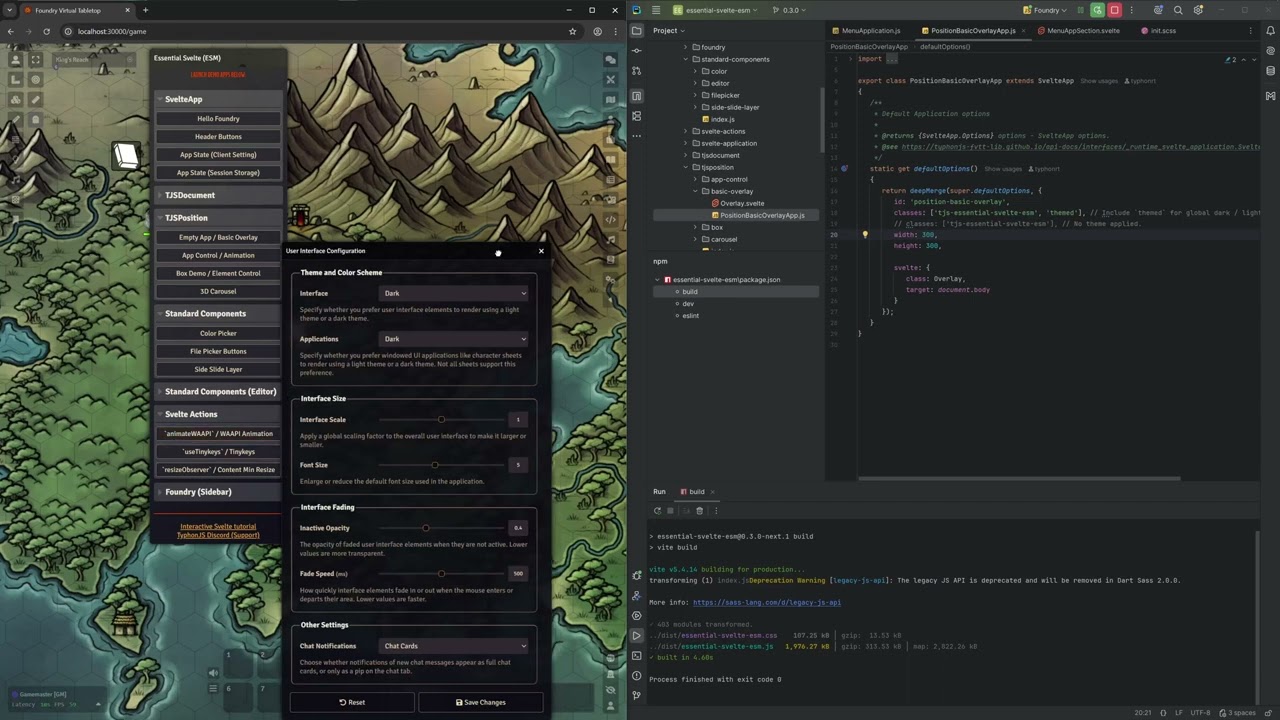
Task: Open Foundry scenes map sidebar tab
Action: click(611, 99)
